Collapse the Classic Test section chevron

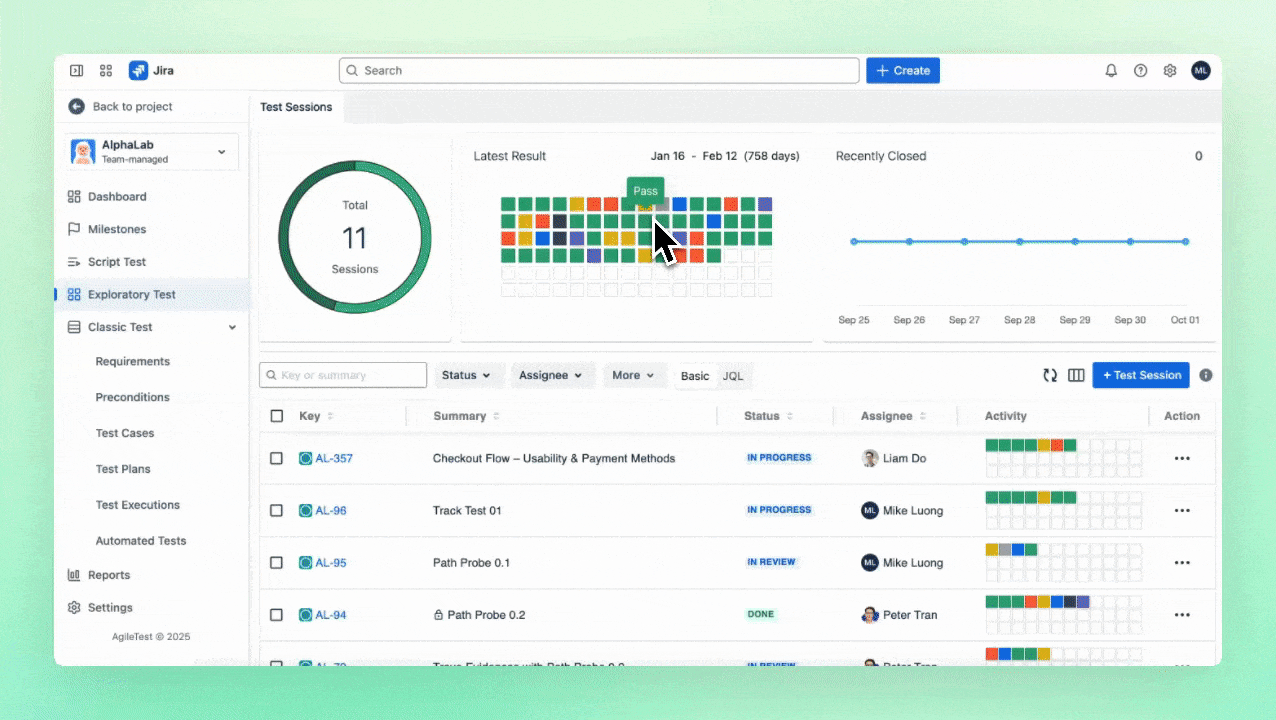[x=232, y=327]
